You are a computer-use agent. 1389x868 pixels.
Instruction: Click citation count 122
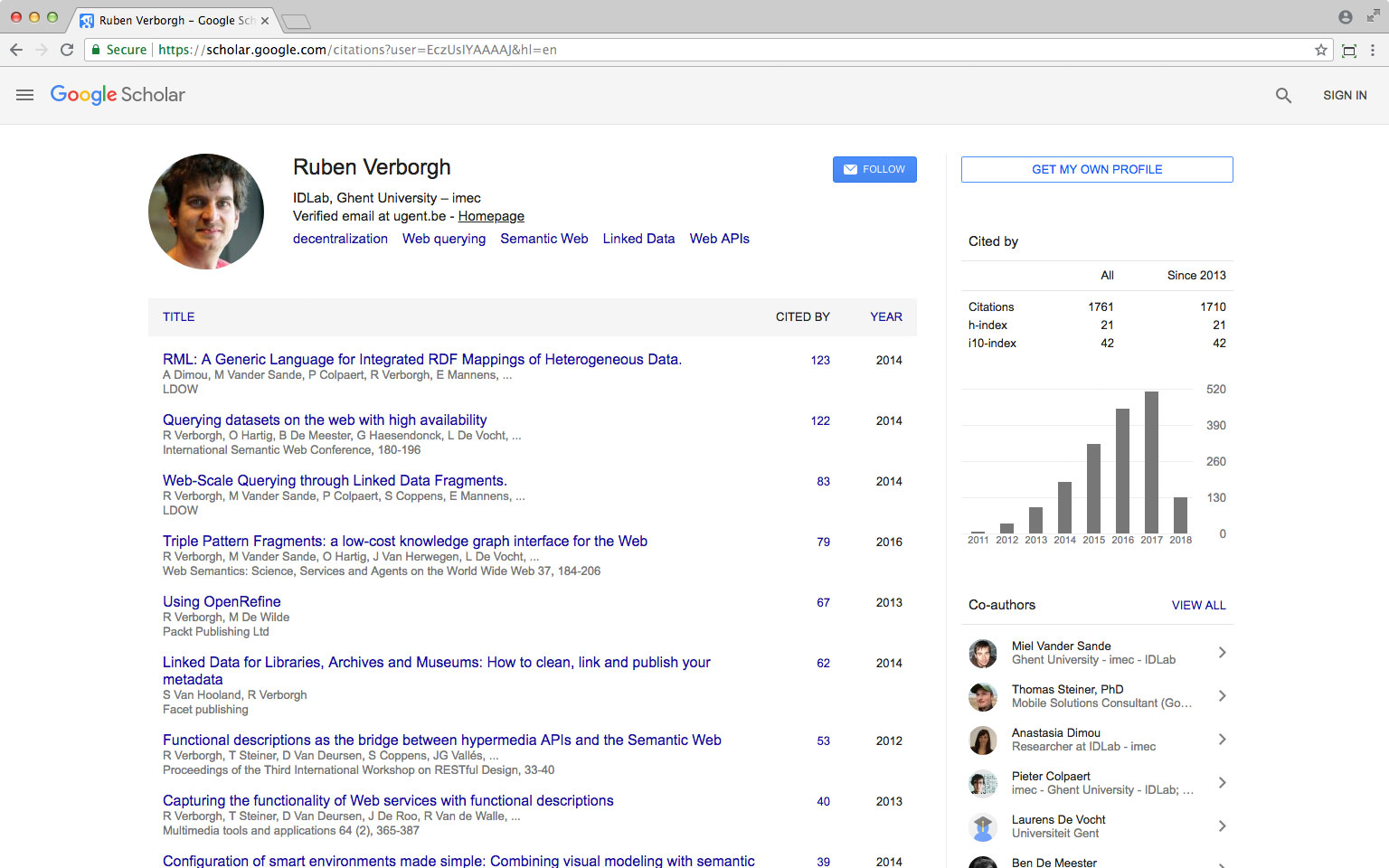[x=820, y=420]
